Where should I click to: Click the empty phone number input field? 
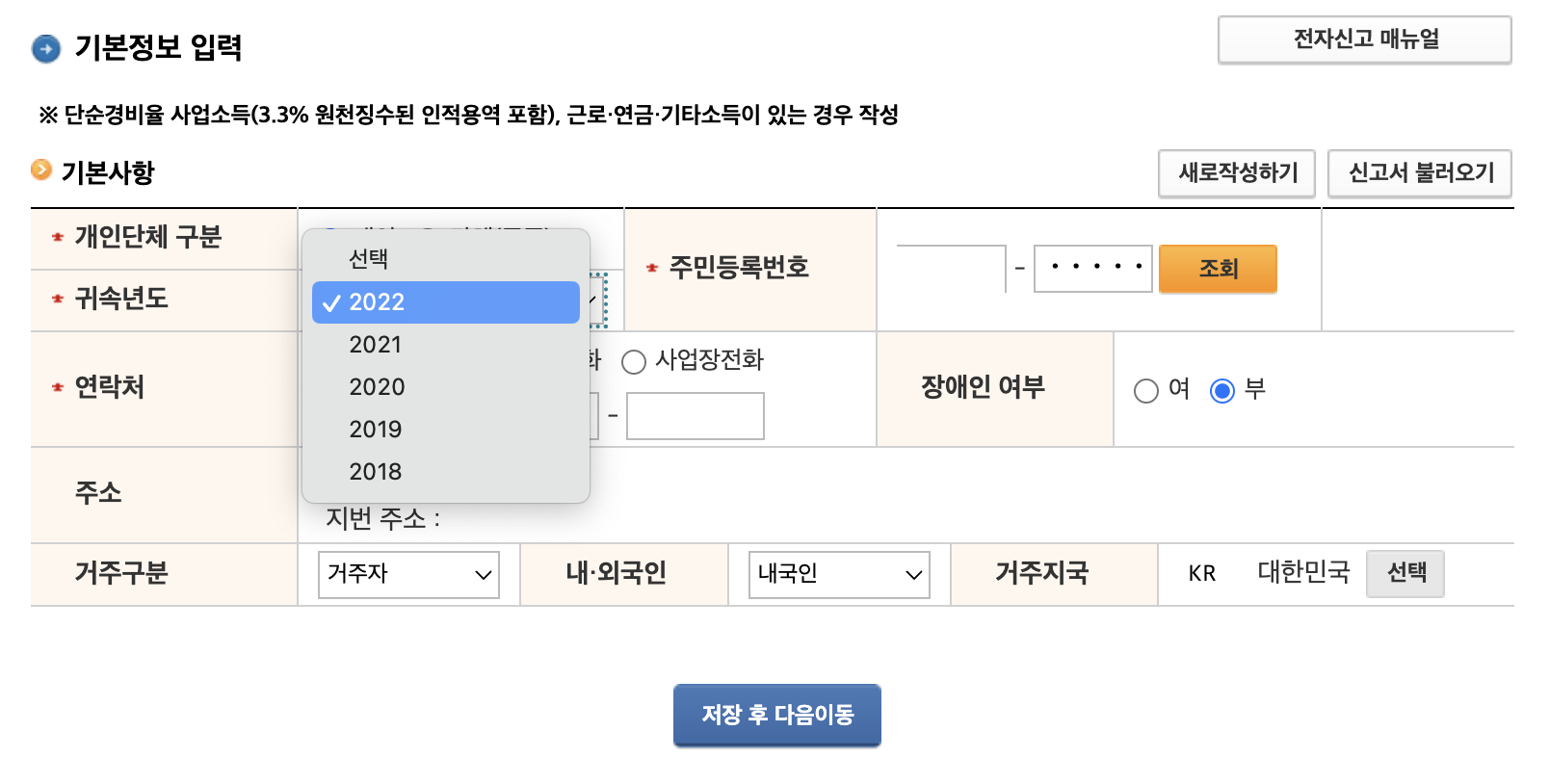click(695, 415)
